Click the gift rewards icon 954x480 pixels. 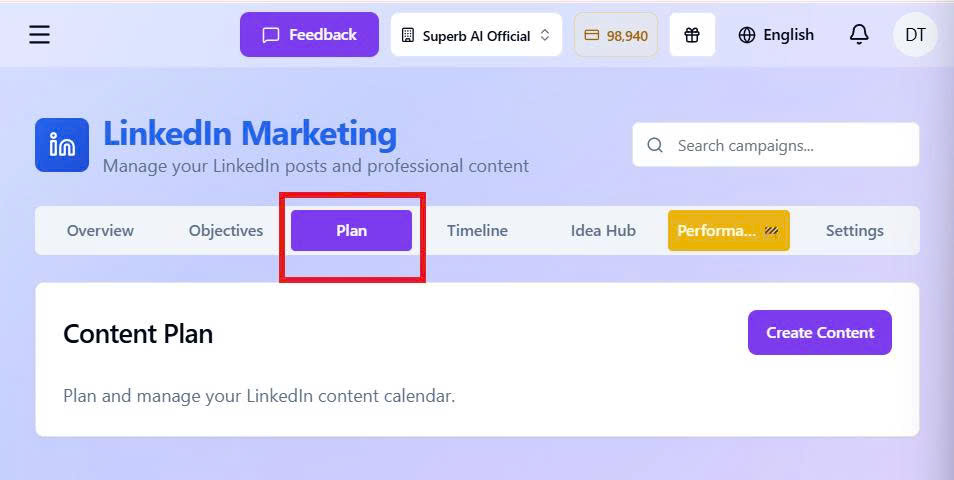pyautogui.click(x=692, y=35)
